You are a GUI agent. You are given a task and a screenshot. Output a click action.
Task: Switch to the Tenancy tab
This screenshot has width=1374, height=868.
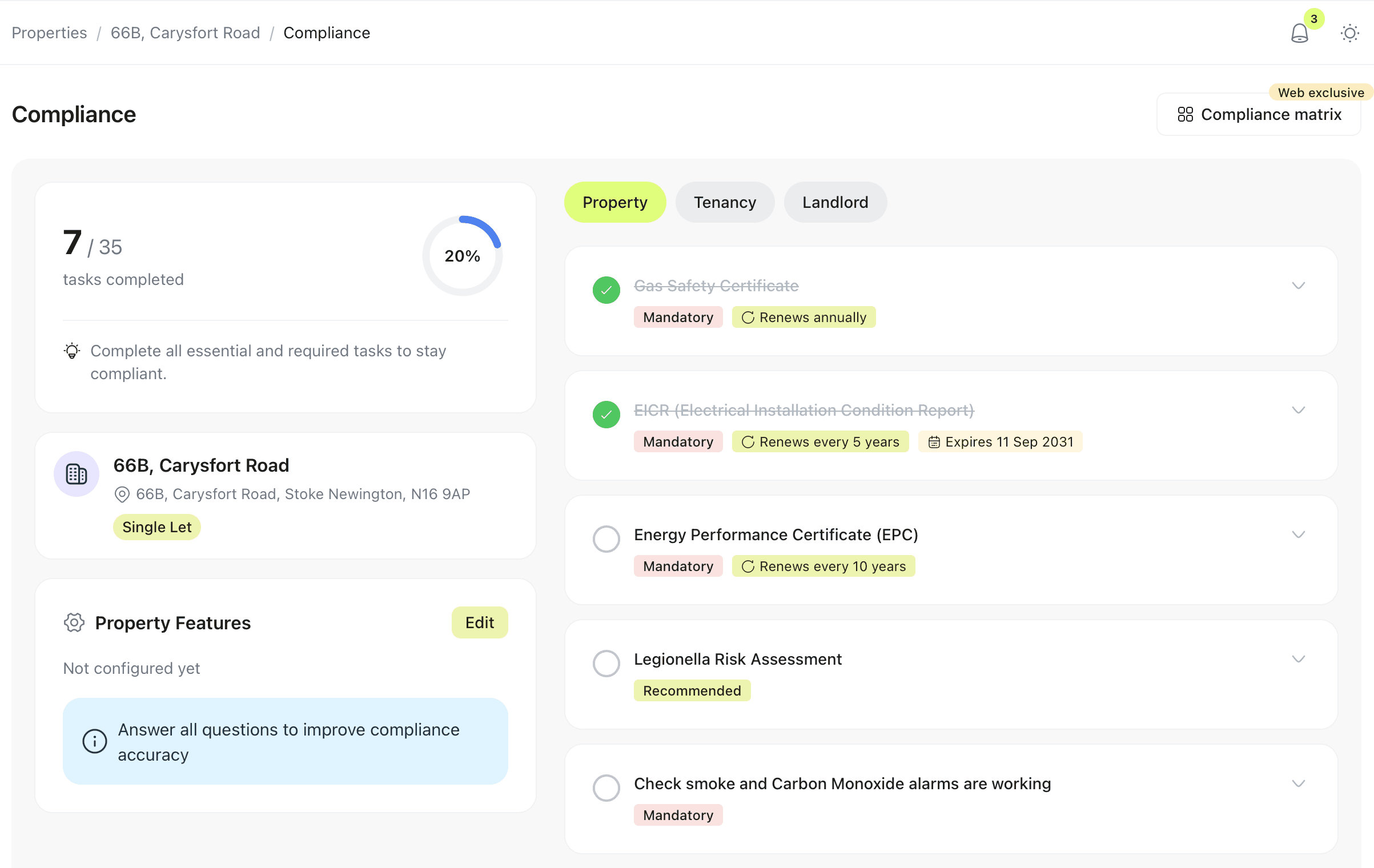click(725, 202)
